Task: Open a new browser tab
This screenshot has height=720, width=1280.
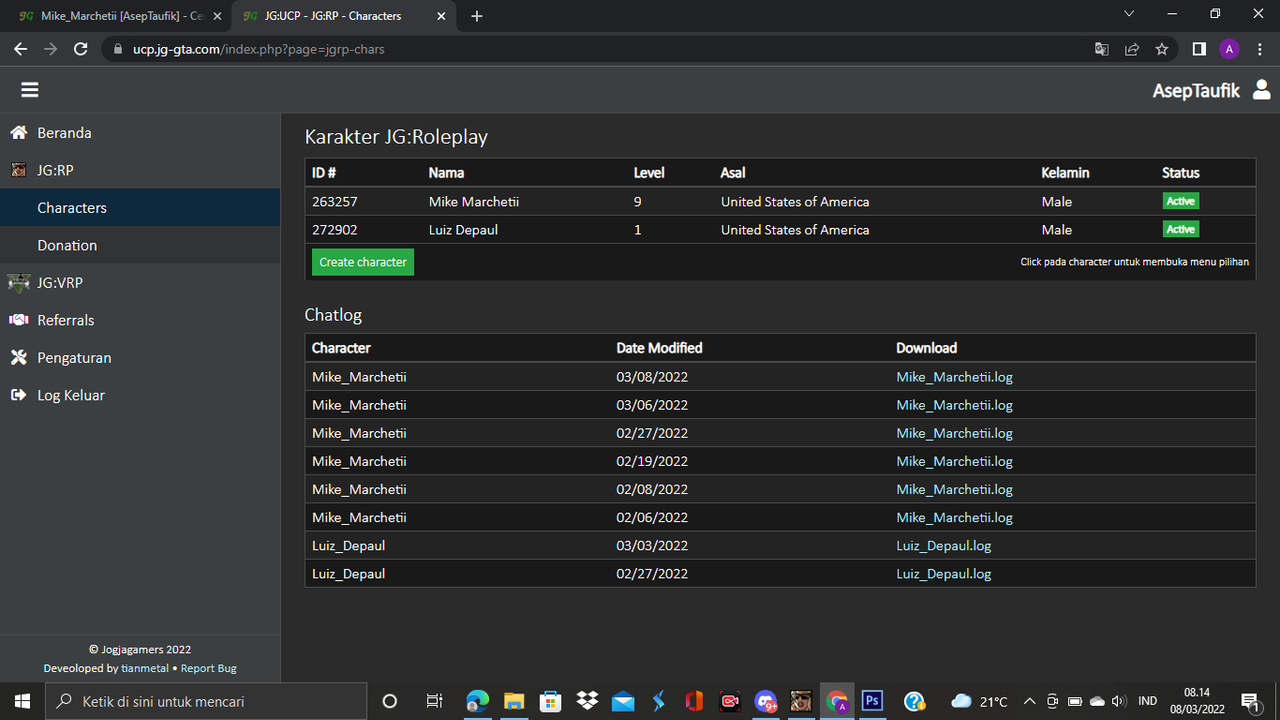Action: click(477, 16)
